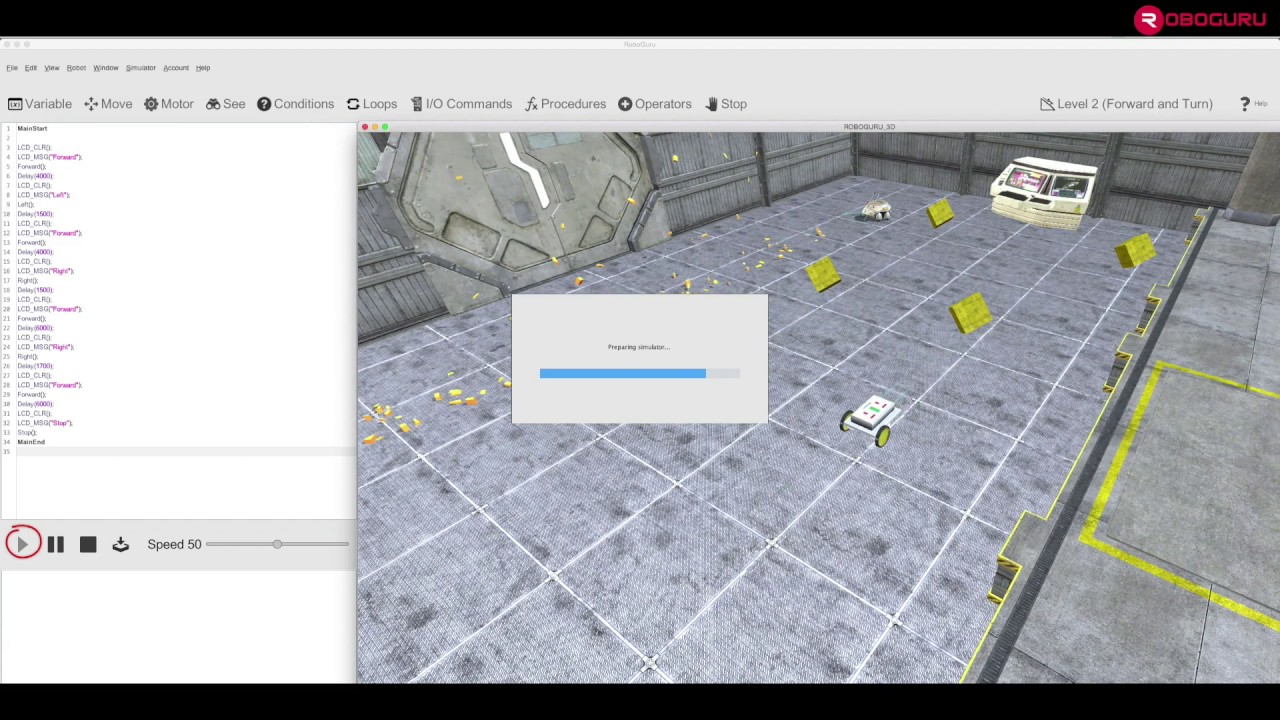Viewport: 1280px width, 720px height.
Task: Open the Robot menu
Action: point(76,68)
